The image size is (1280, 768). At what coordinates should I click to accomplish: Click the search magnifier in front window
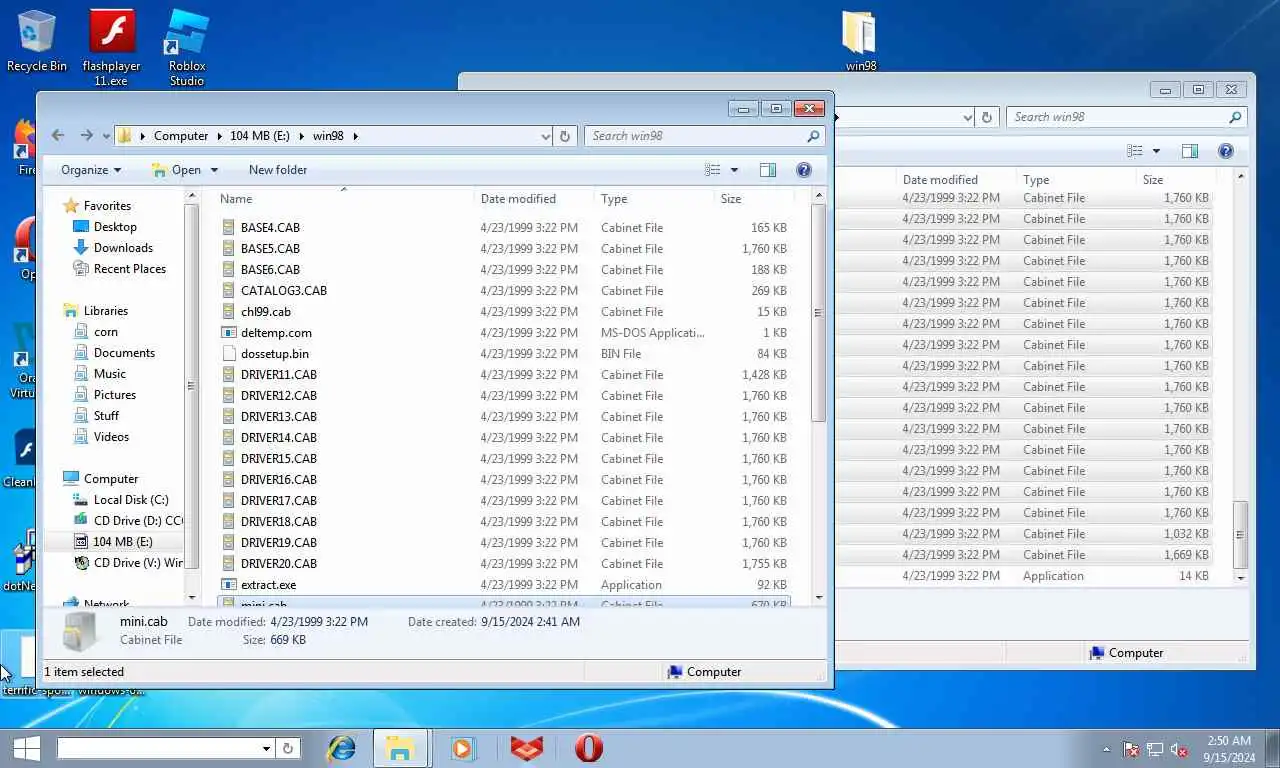(x=813, y=136)
